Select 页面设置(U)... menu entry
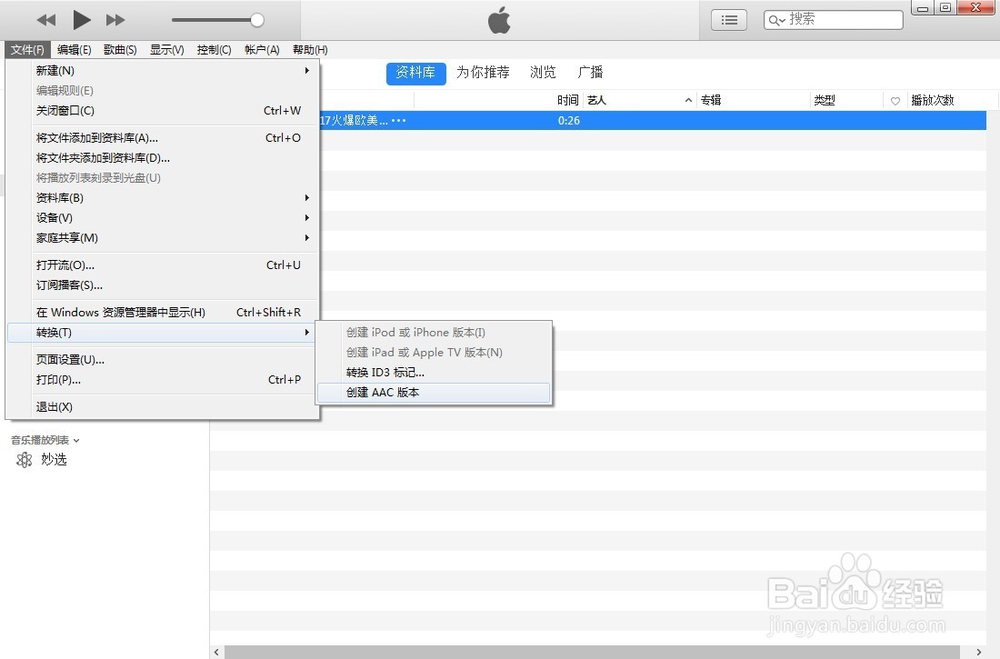Viewport: 1000px width, 659px height. point(163,359)
